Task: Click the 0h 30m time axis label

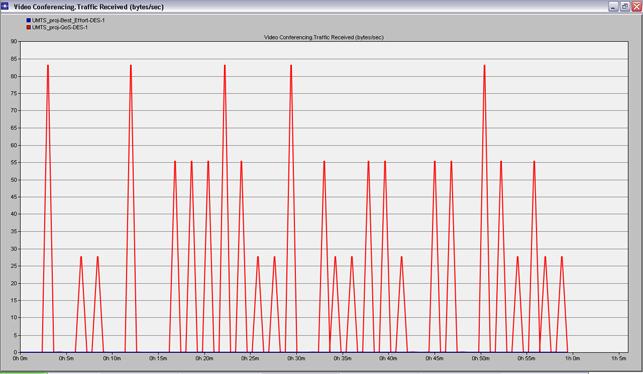Action: 296,358
